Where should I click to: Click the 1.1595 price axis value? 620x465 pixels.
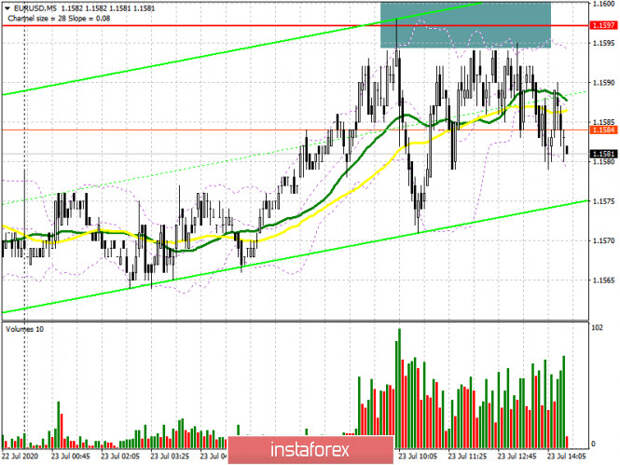[603, 43]
